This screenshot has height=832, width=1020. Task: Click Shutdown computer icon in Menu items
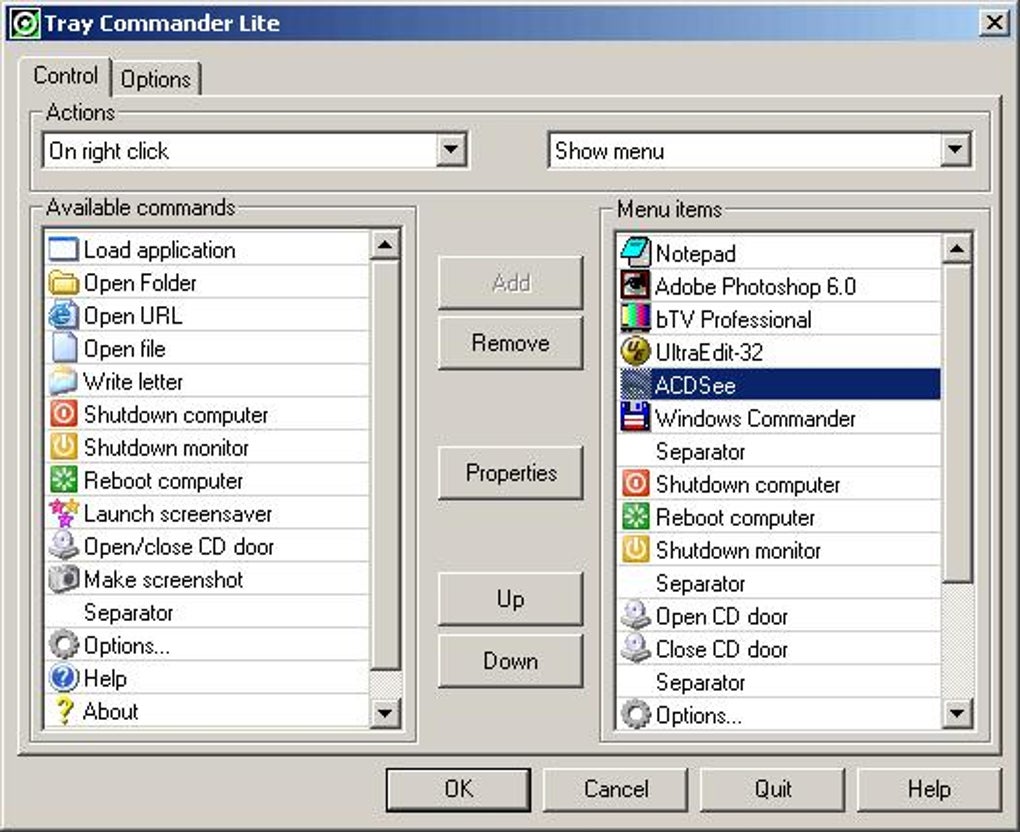[x=635, y=485]
